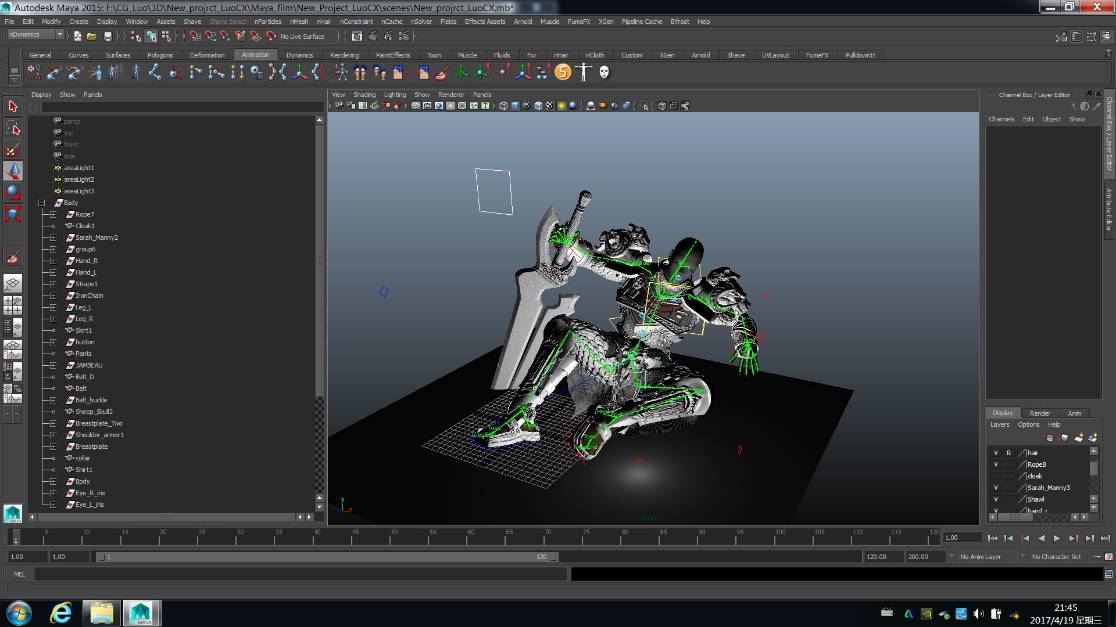
Task: Toggle visibility of the Sarah_Manny3 layer
Action: tap(995, 487)
